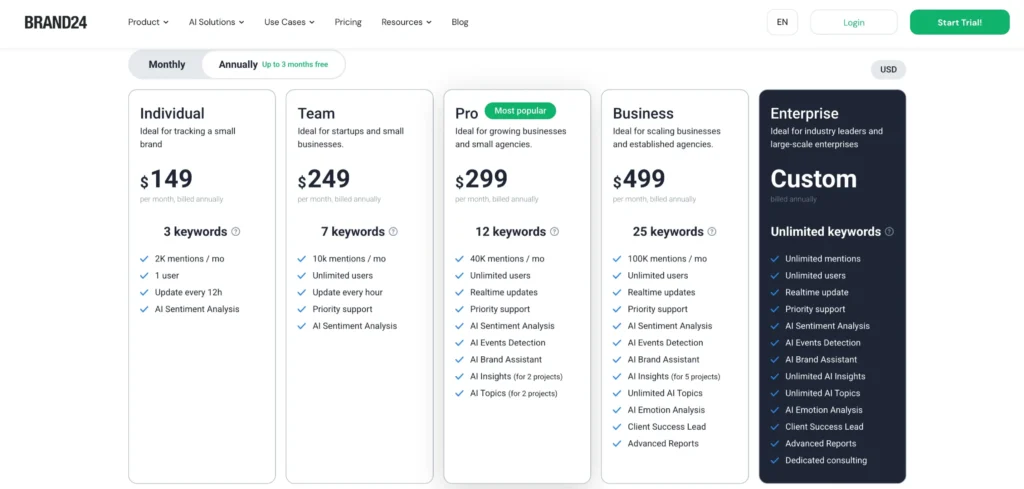Click the Most popular badge
Screen dimensions: 1024x489
(x=520, y=111)
